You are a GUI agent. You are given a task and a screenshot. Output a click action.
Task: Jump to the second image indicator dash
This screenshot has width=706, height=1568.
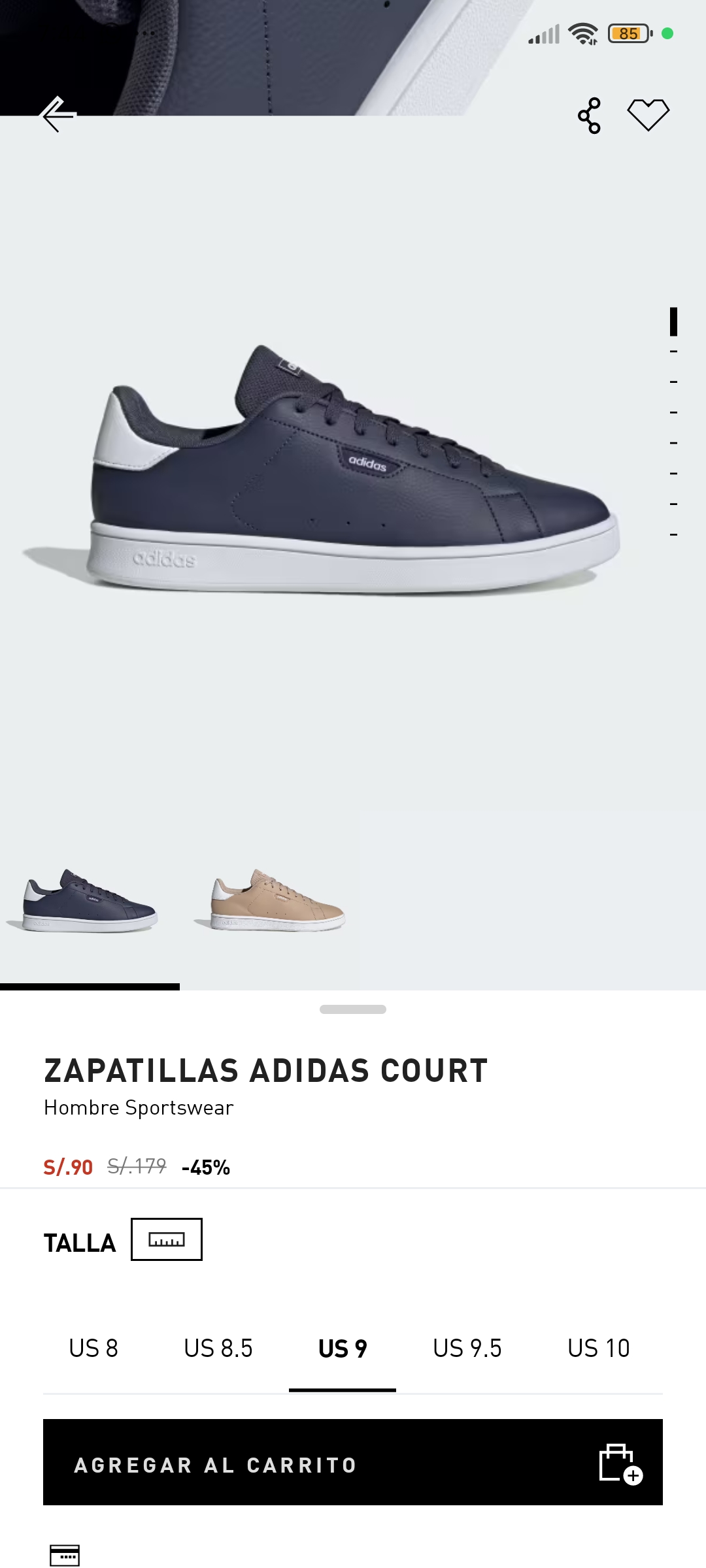[x=673, y=351]
